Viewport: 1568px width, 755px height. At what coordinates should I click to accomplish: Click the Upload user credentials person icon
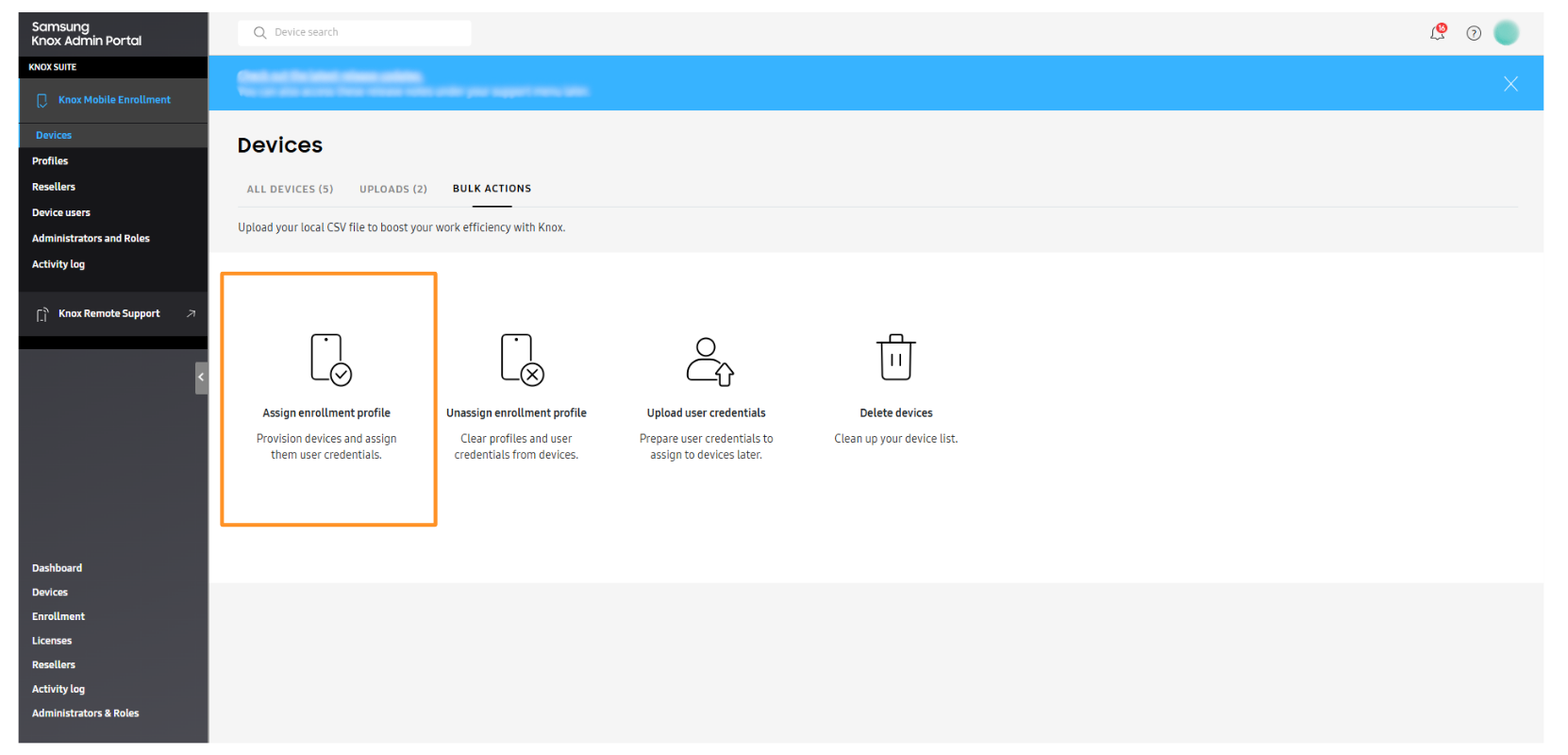pos(709,361)
